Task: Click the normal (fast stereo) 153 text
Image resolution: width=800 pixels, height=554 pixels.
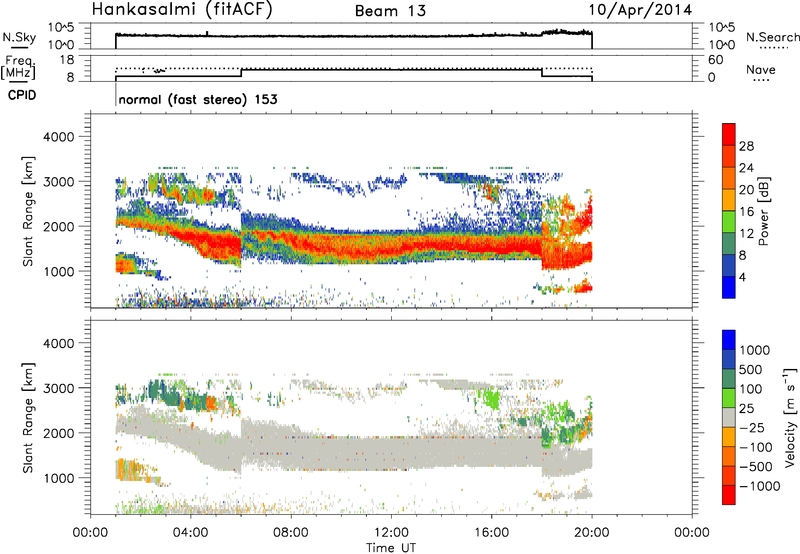Action: tap(198, 99)
